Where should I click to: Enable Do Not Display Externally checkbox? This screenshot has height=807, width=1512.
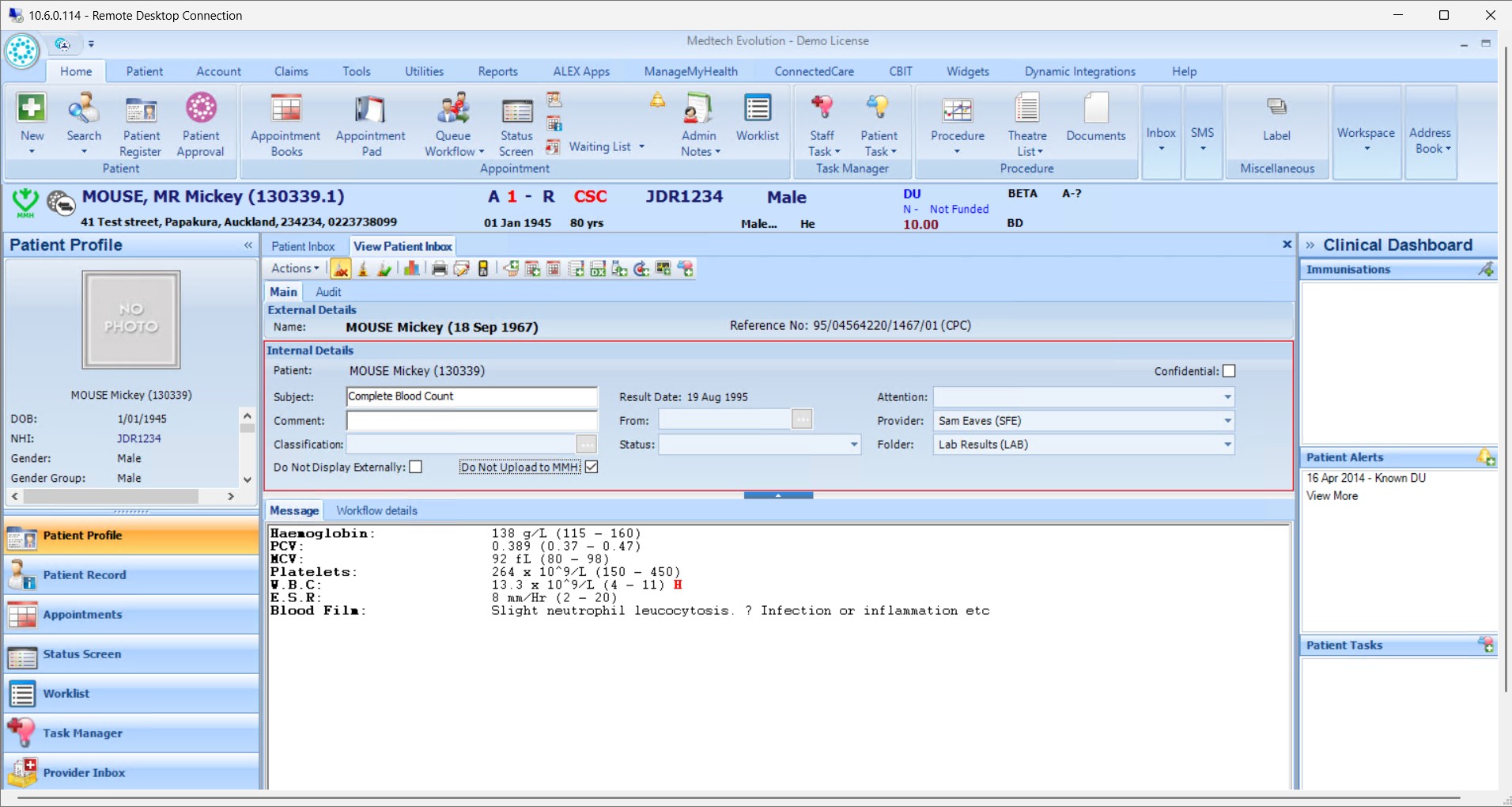click(416, 468)
